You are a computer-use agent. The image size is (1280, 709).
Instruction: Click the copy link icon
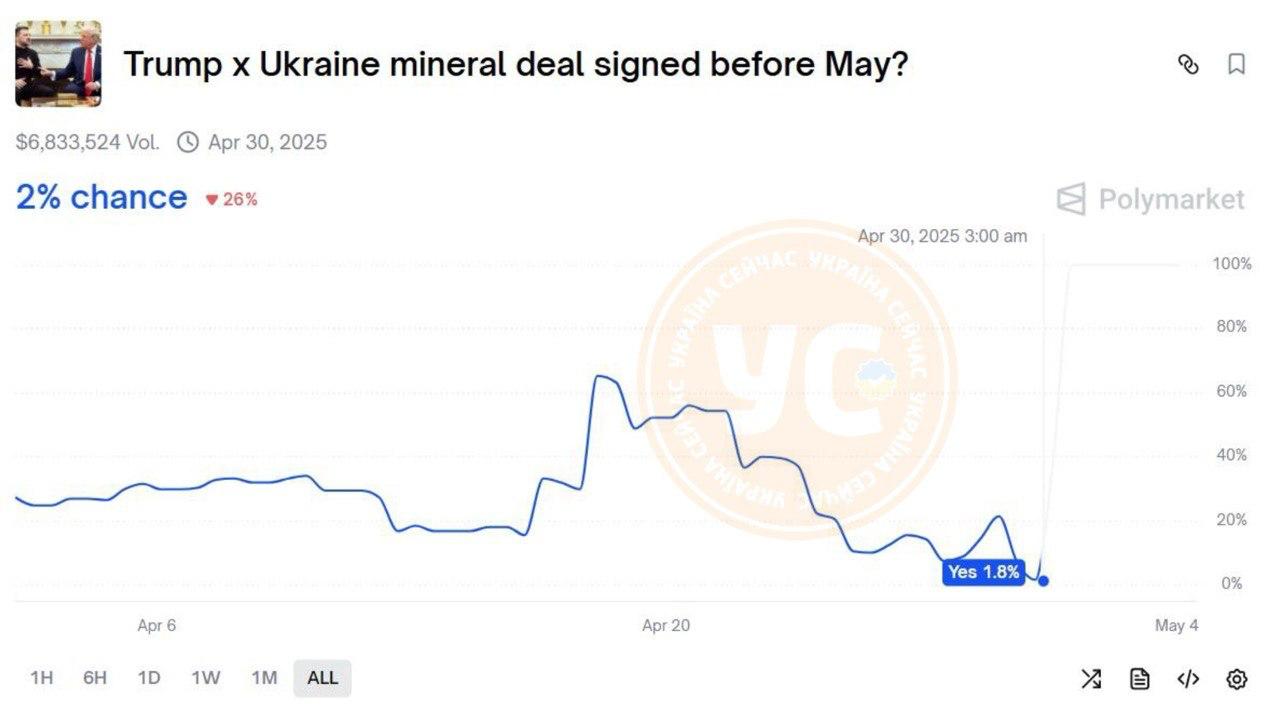tap(1188, 65)
